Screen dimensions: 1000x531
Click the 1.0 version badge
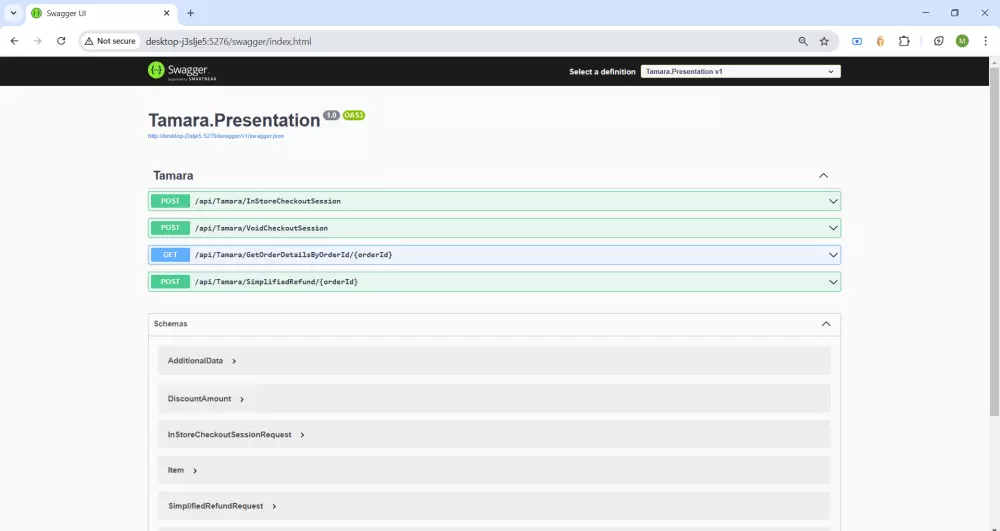point(331,115)
